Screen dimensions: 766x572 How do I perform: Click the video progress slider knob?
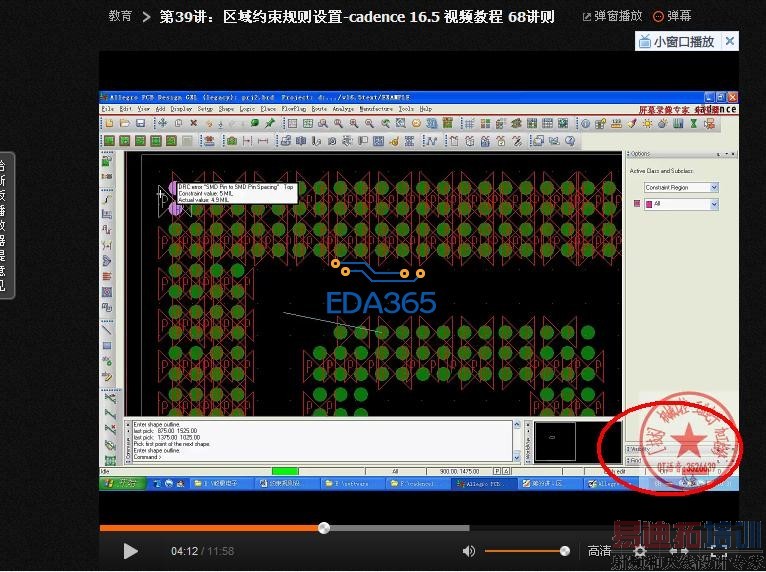323,528
